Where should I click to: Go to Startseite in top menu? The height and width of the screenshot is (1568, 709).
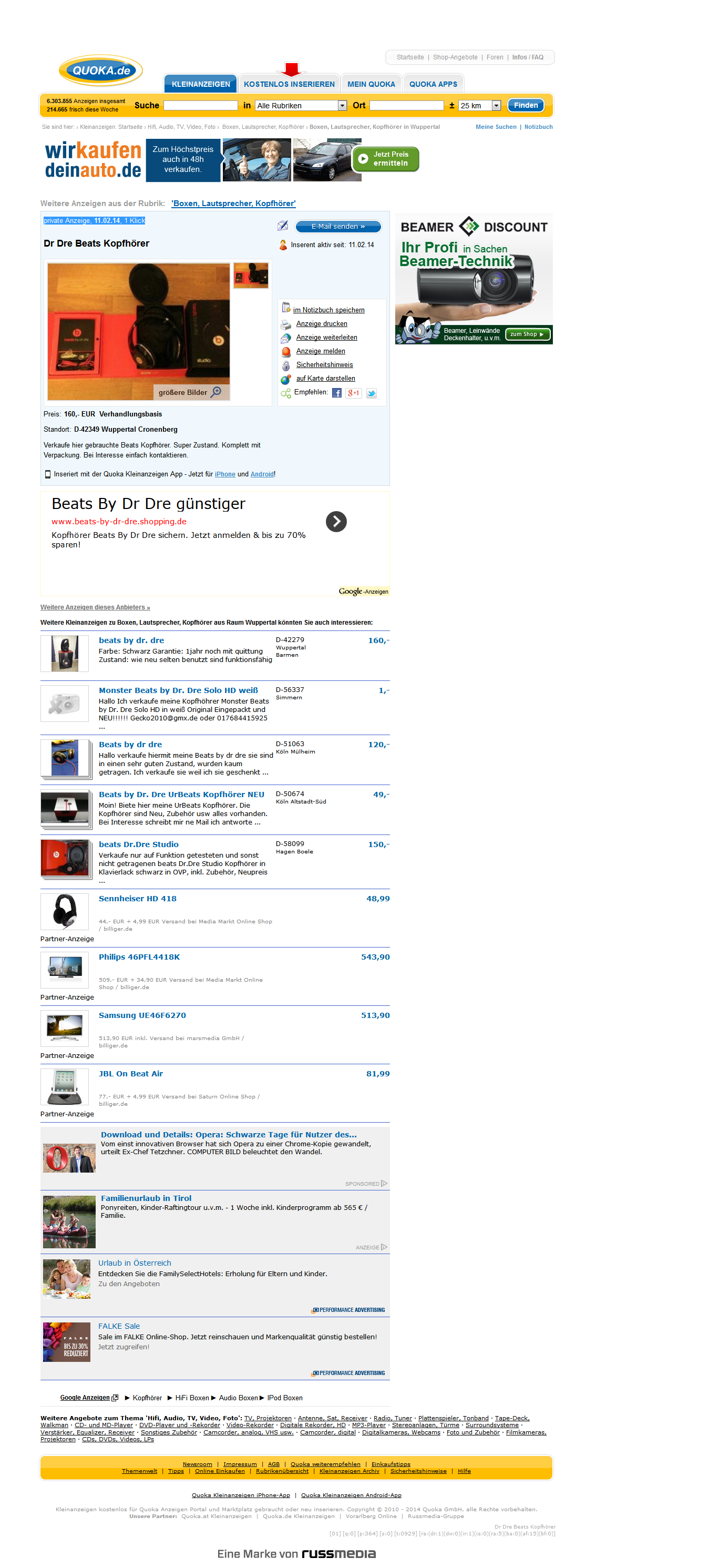[x=410, y=57]
